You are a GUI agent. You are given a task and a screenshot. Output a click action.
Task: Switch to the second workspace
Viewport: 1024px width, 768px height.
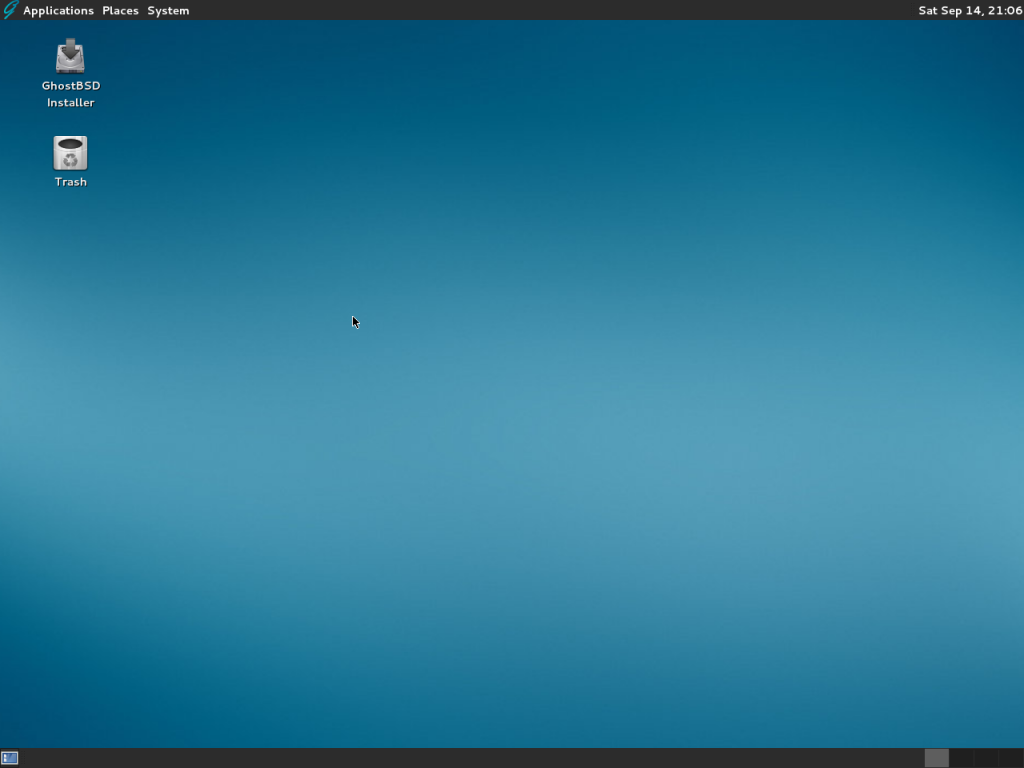tap(961, 758)
